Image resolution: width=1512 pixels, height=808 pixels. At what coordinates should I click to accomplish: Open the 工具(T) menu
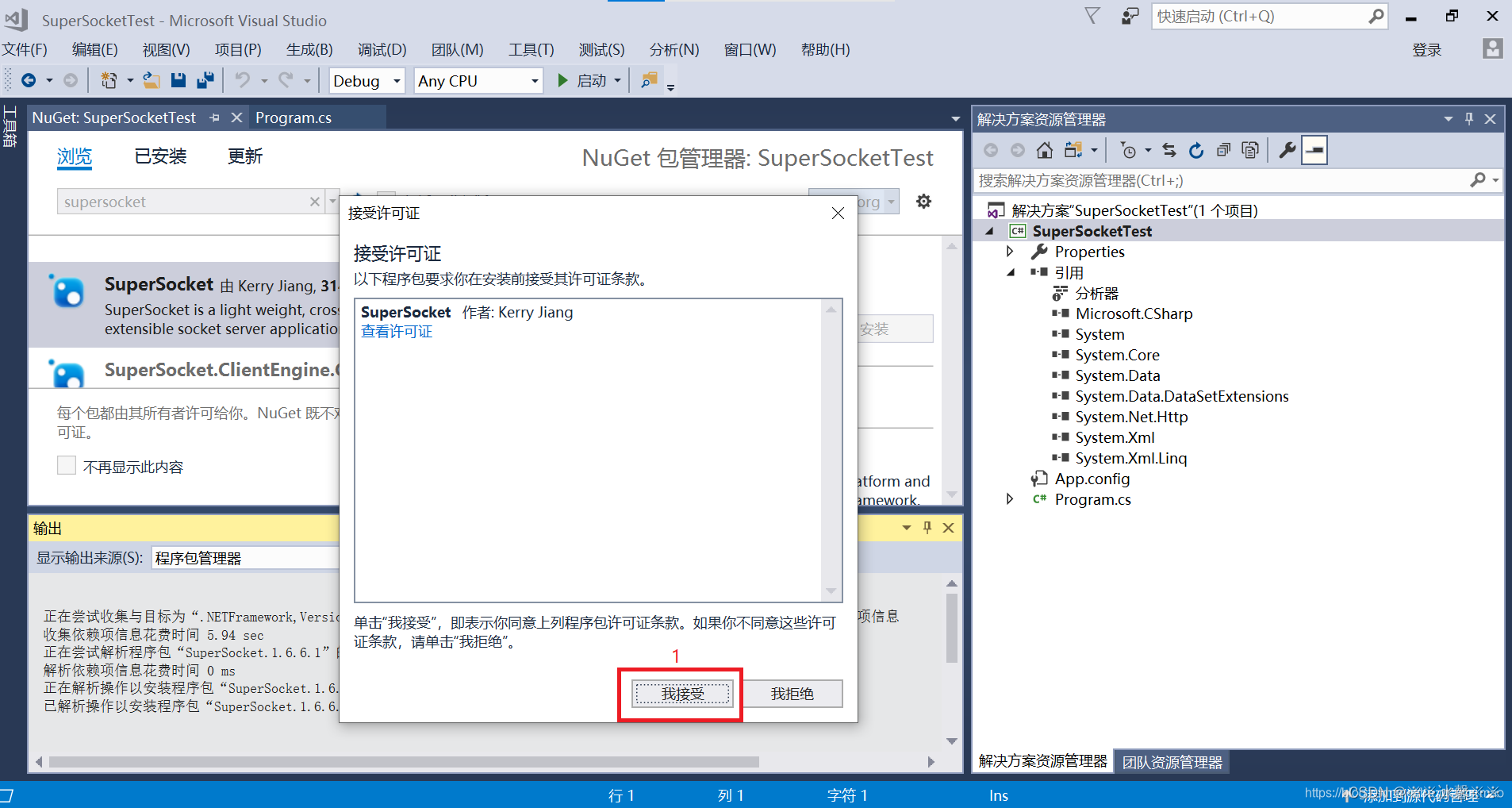pyautogui.click(x=529, y=49)
